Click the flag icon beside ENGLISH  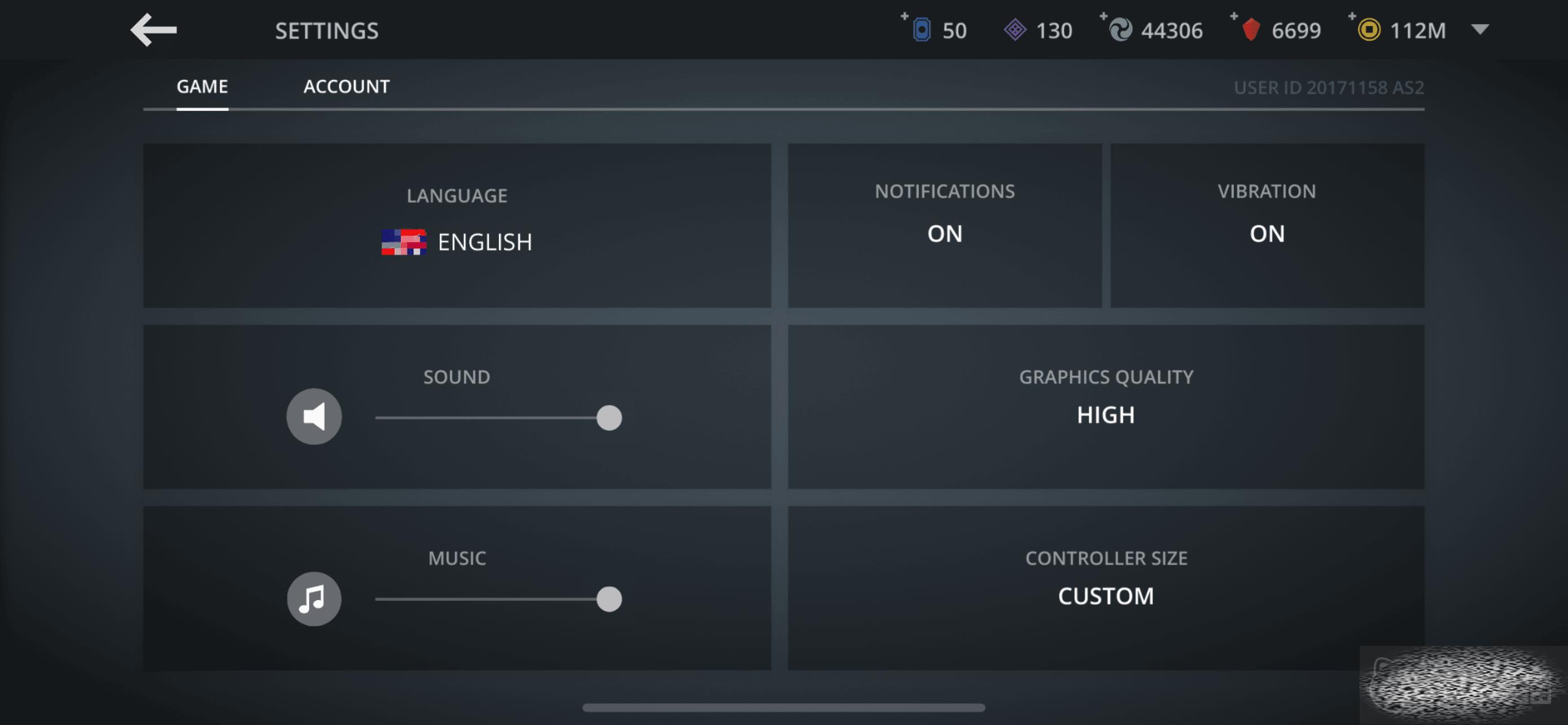tap(404, 242)
